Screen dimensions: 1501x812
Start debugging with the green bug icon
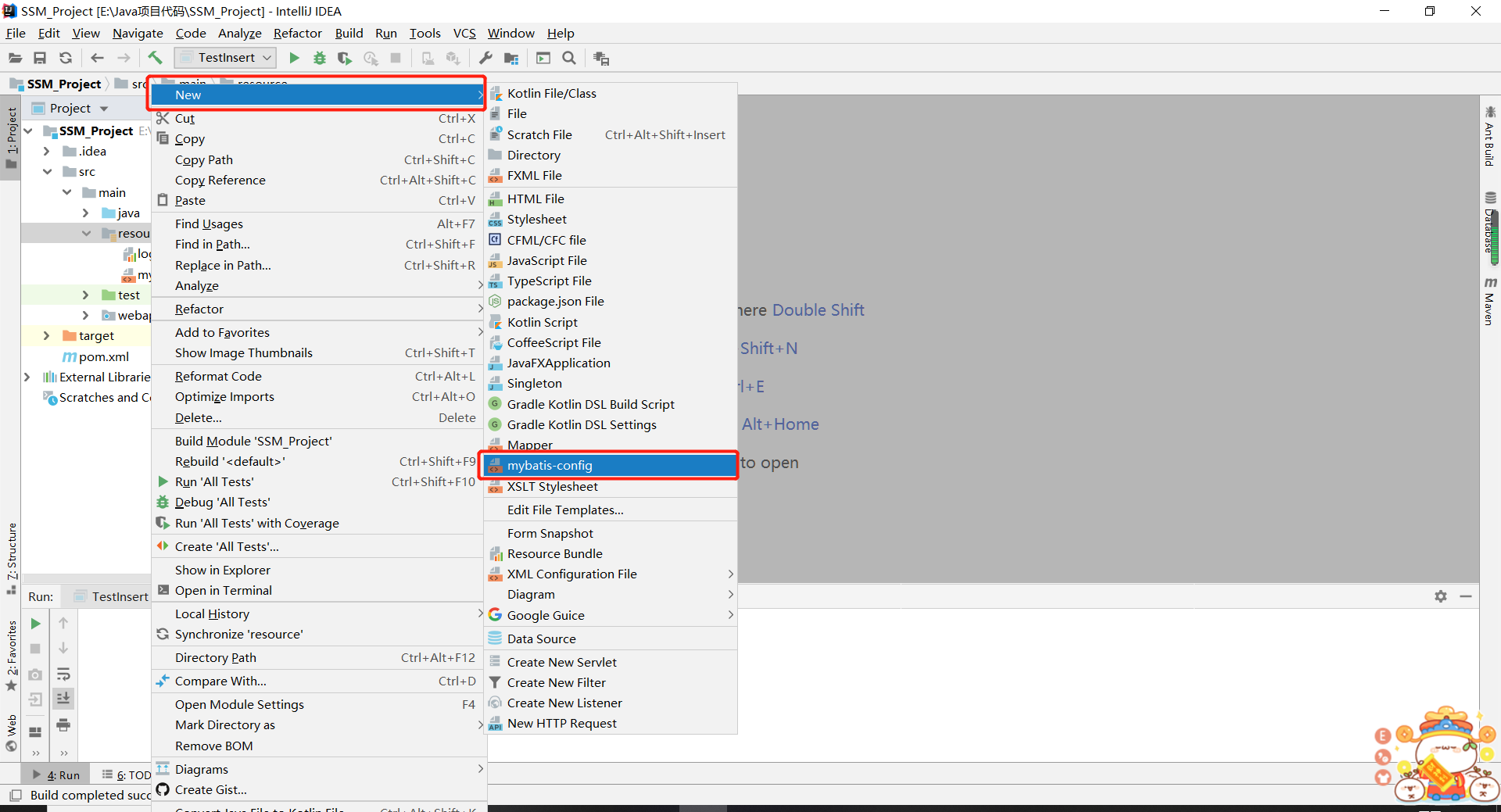319,58
